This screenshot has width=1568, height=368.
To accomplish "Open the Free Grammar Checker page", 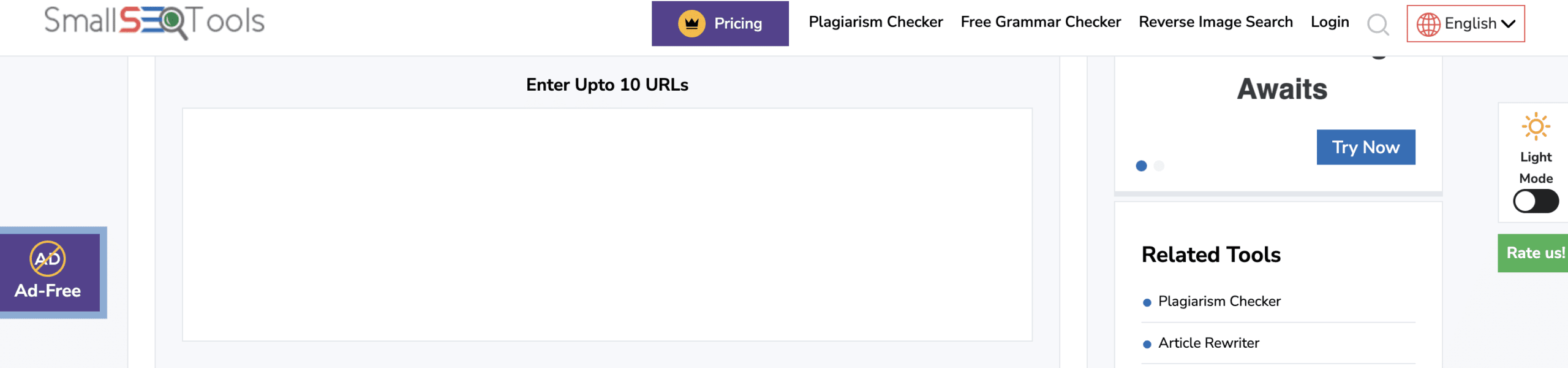I will 1041,22.
